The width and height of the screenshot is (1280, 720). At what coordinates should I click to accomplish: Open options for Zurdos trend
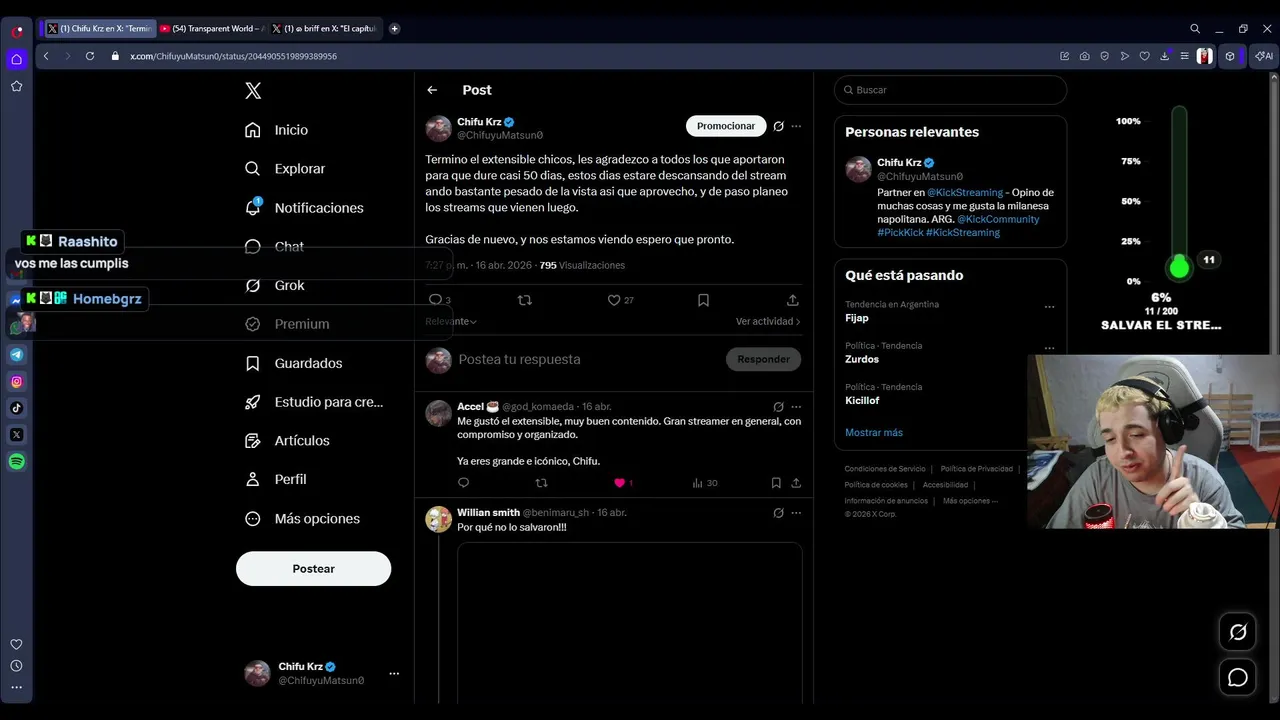(1049, 348)
